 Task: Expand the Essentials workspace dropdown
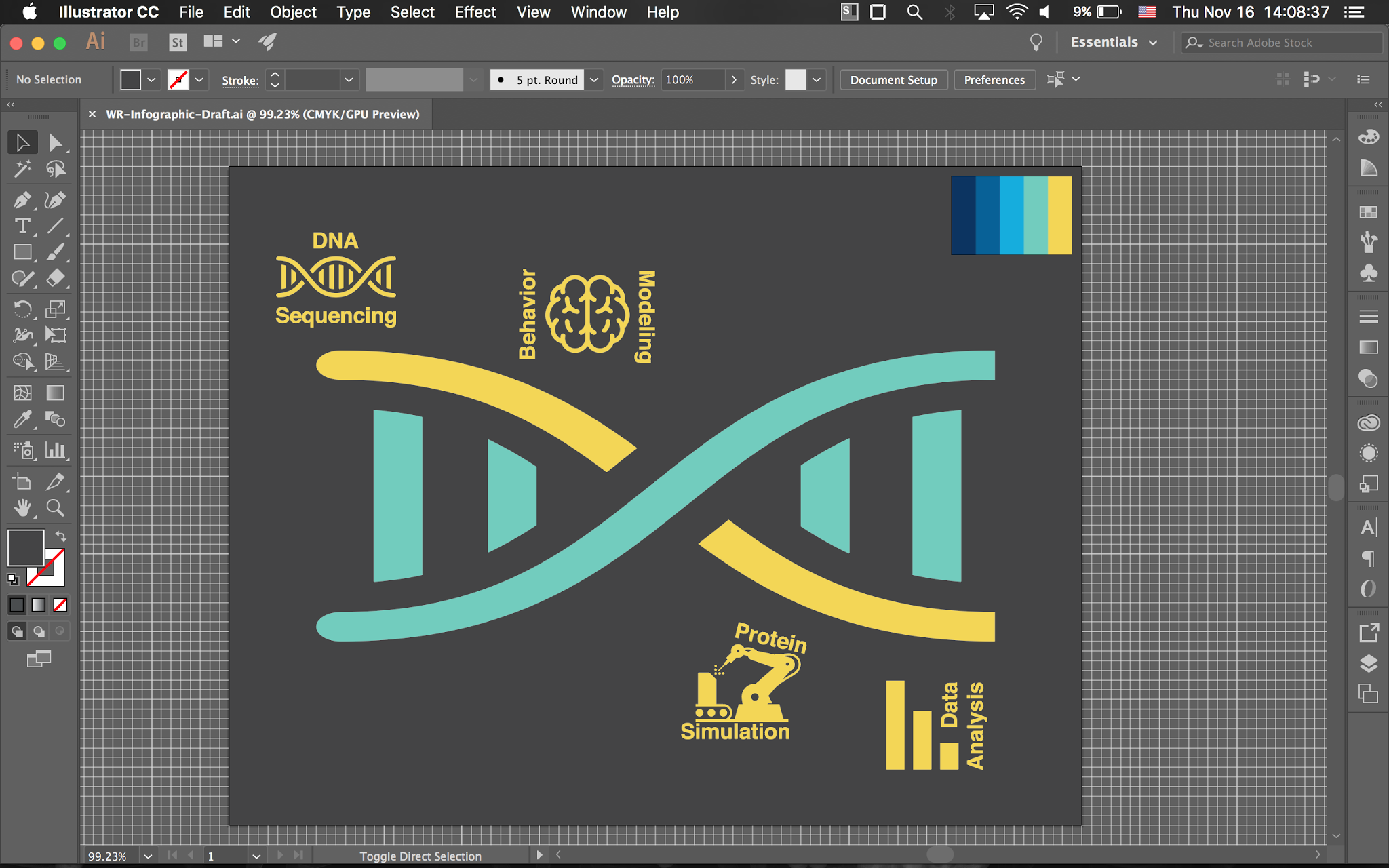click(x=1153, y=42)
